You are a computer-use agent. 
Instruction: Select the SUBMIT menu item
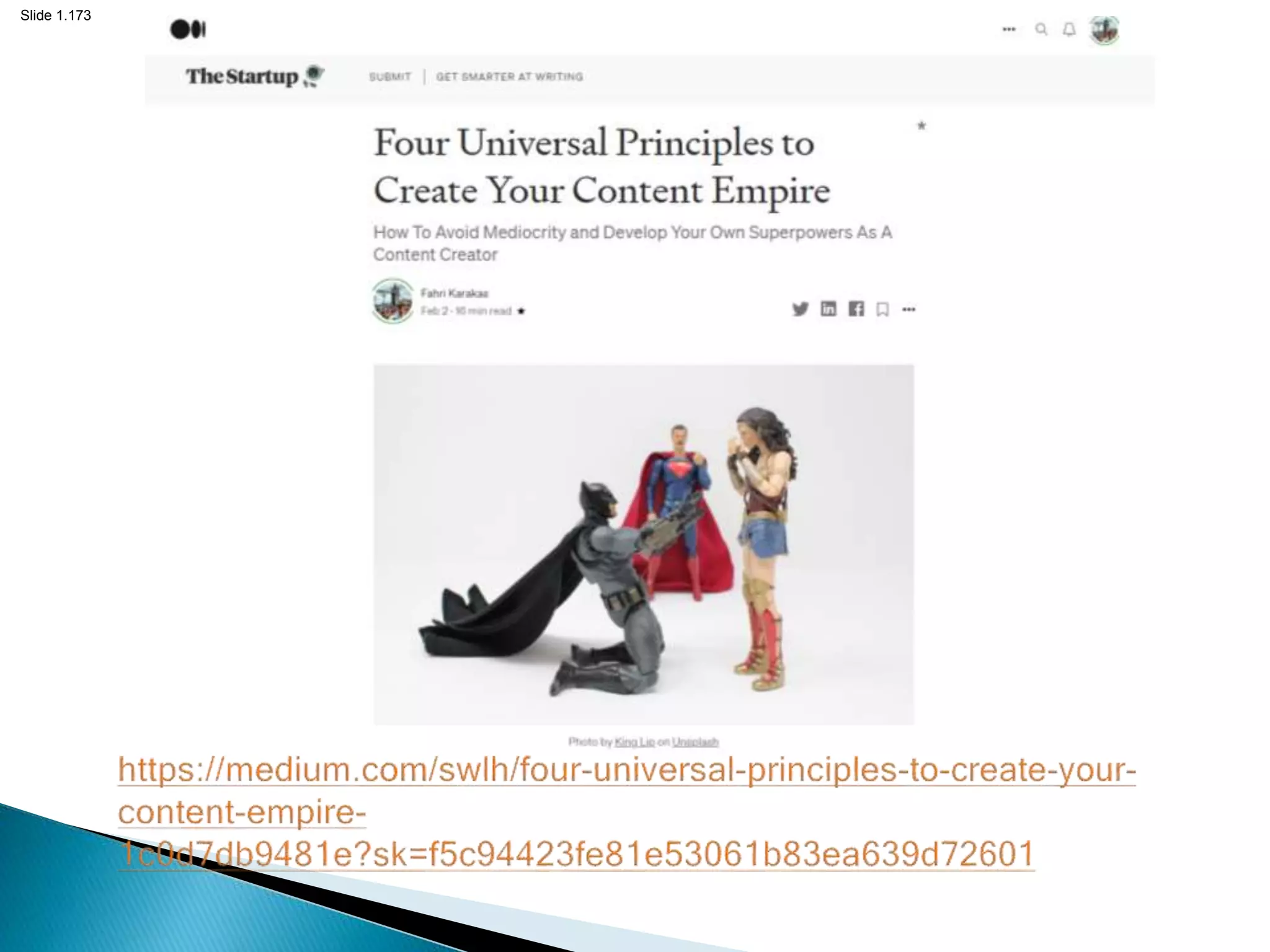(390, 77)
